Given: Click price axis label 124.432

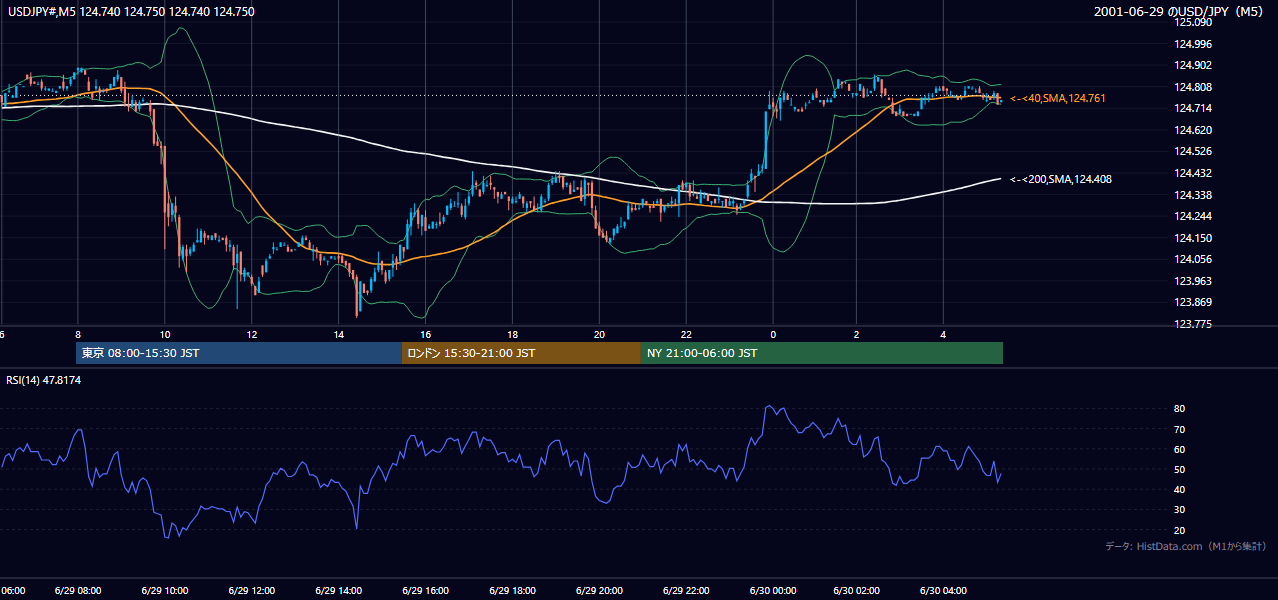Looking at the screenshot, I should click(x=1191, y=173).
